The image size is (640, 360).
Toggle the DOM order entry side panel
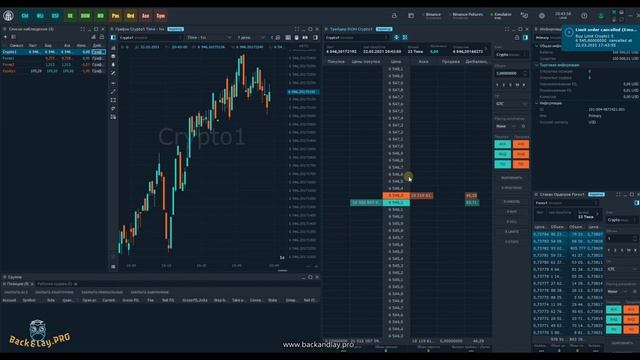coord(525,37)
